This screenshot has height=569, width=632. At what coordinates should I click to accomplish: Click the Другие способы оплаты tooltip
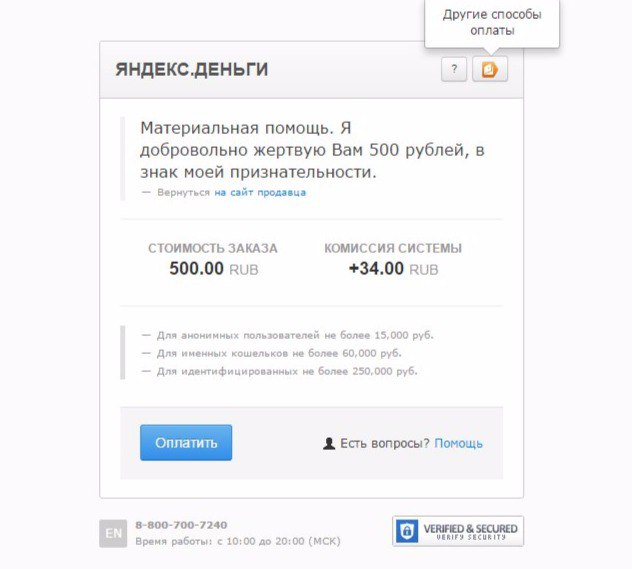pos(492,23)
